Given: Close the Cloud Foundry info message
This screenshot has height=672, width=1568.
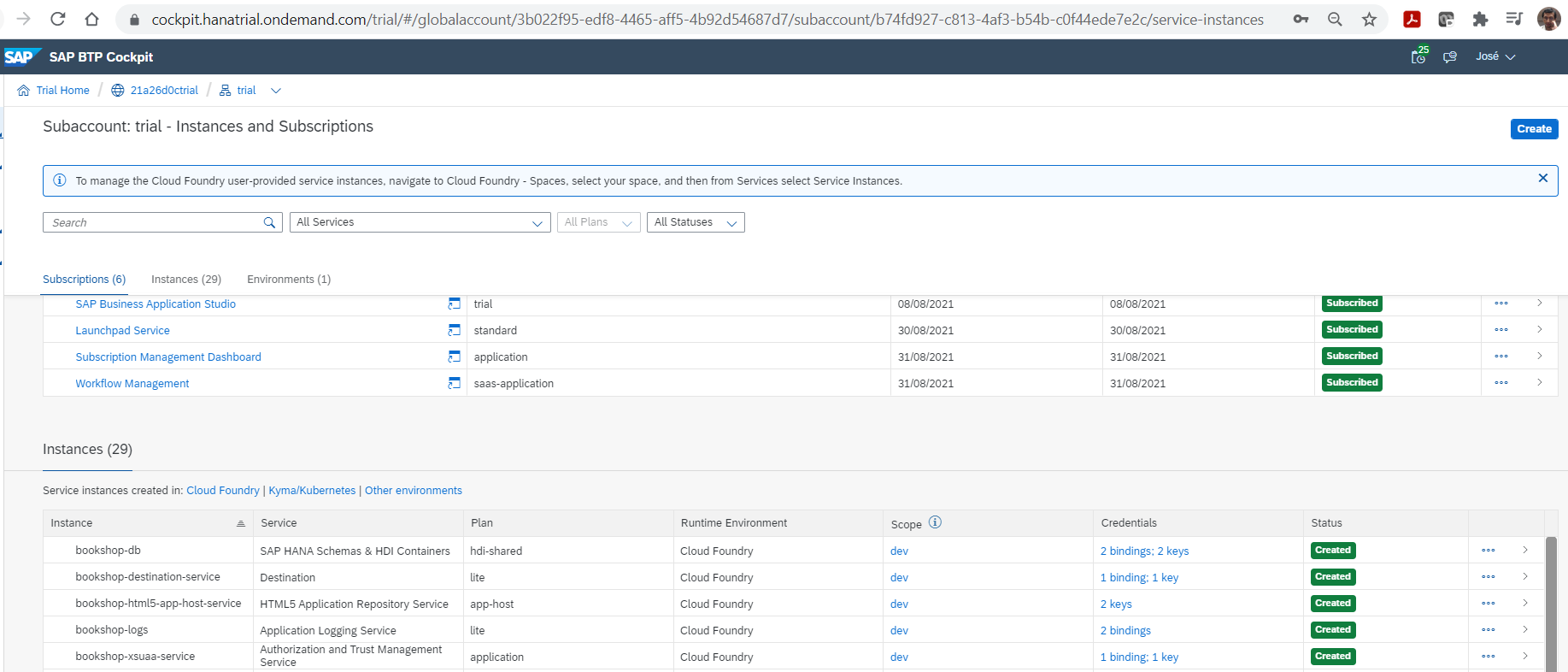Looking at the screenshot, I should pyautogui.click(x=1543, y=178).
